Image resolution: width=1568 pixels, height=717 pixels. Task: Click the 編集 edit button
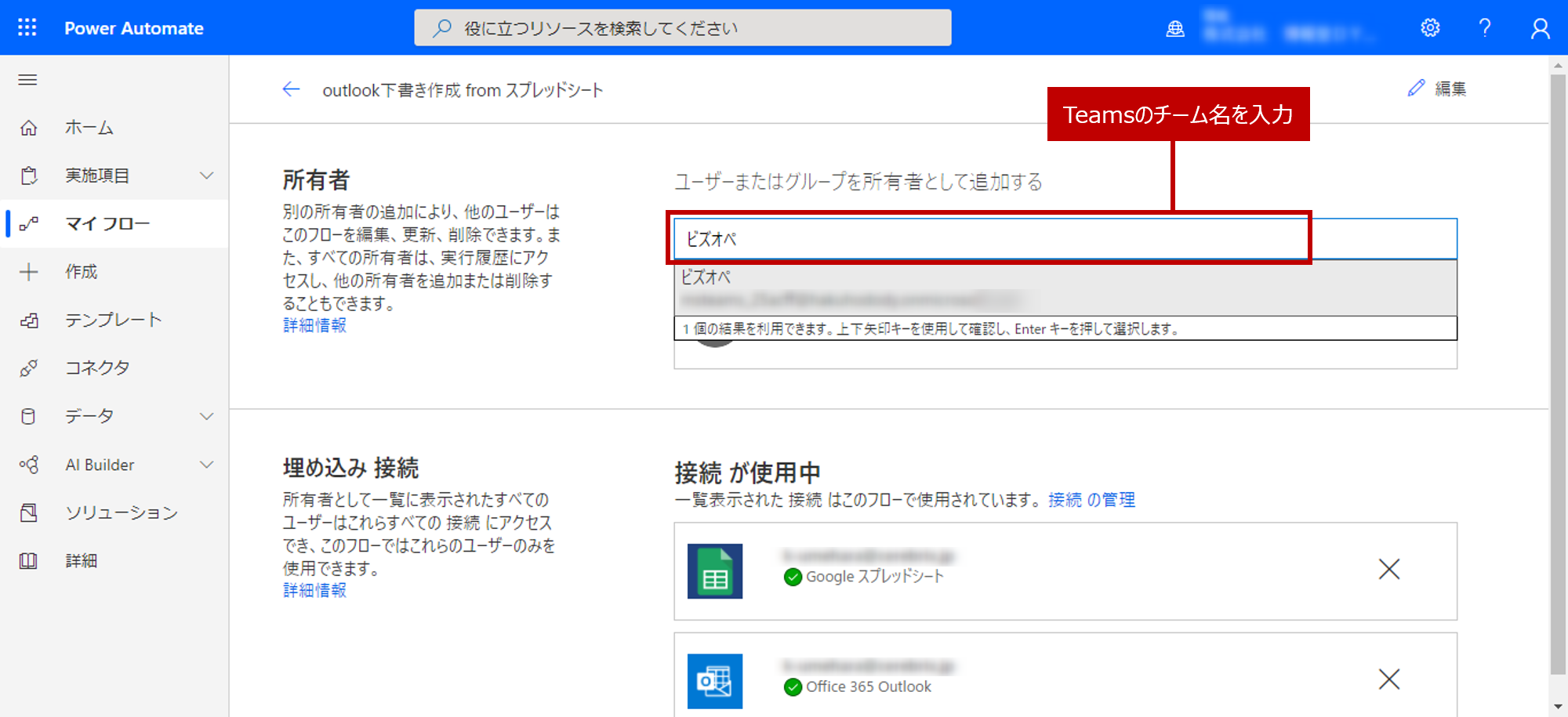1437,89
